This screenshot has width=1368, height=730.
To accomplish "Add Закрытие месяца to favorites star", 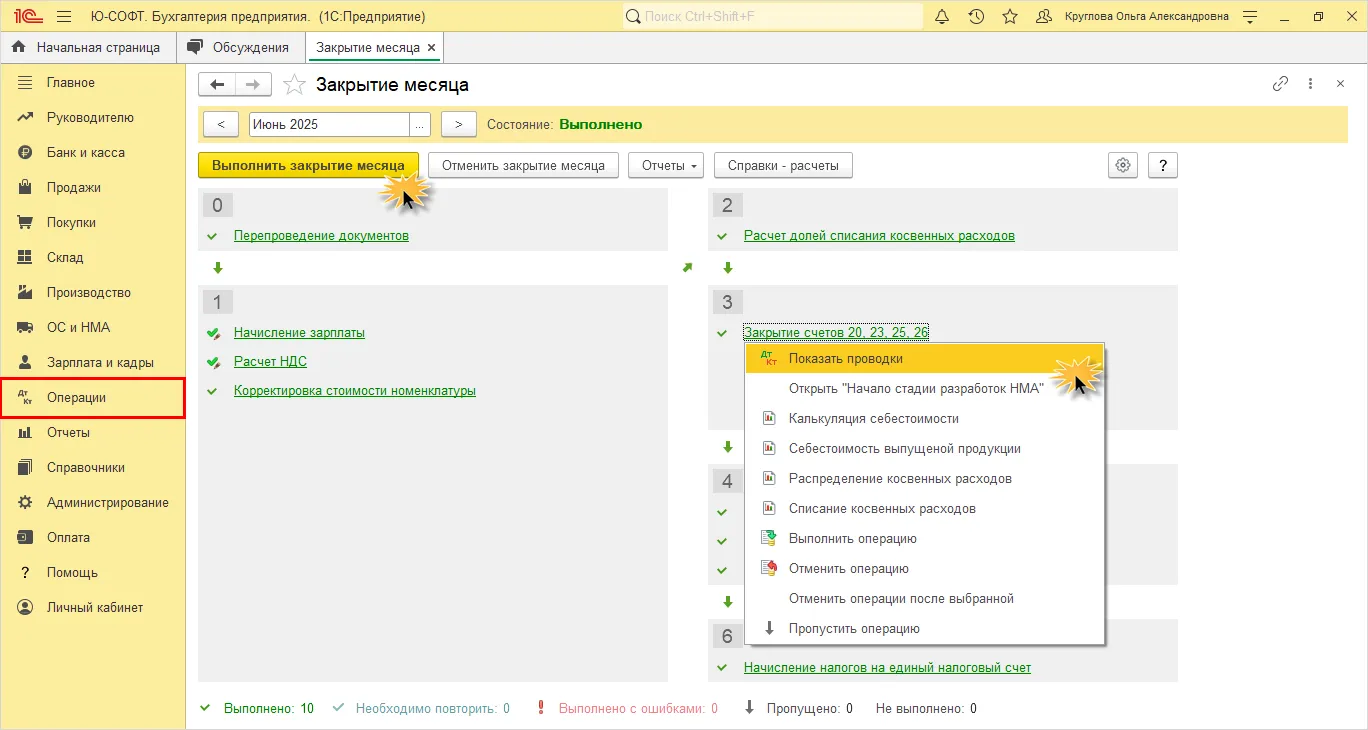I will [x=294, y=85].
